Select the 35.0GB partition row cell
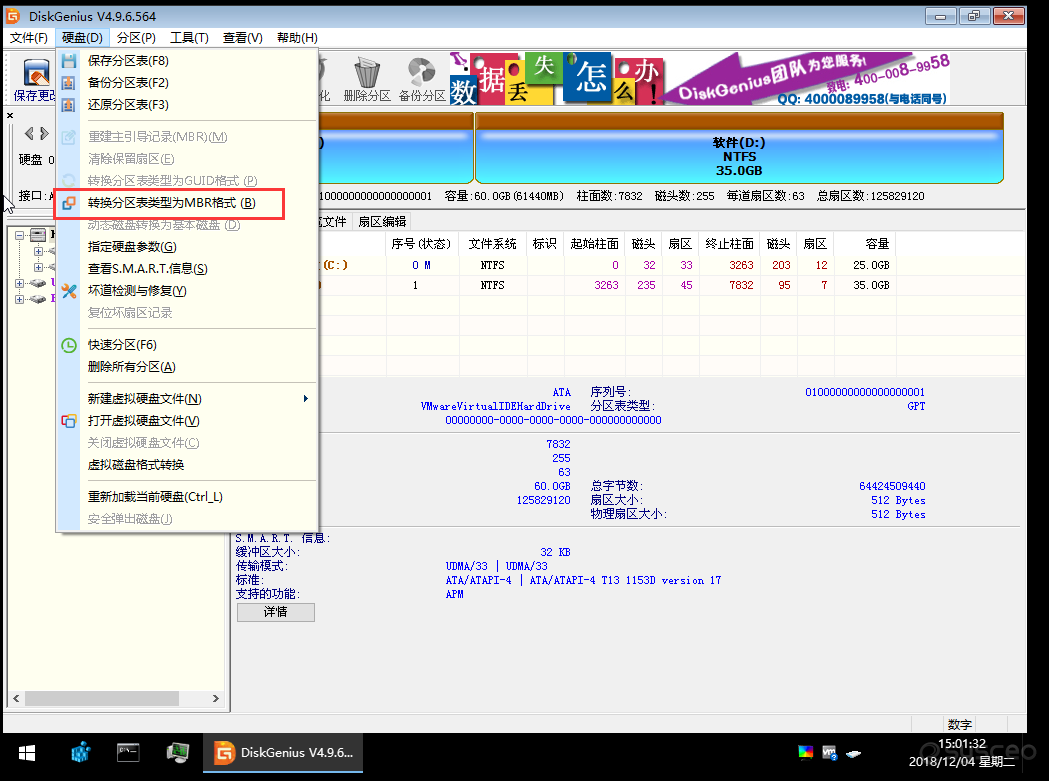Viewport: 1049px width, 781px height. tap(871, 286)
